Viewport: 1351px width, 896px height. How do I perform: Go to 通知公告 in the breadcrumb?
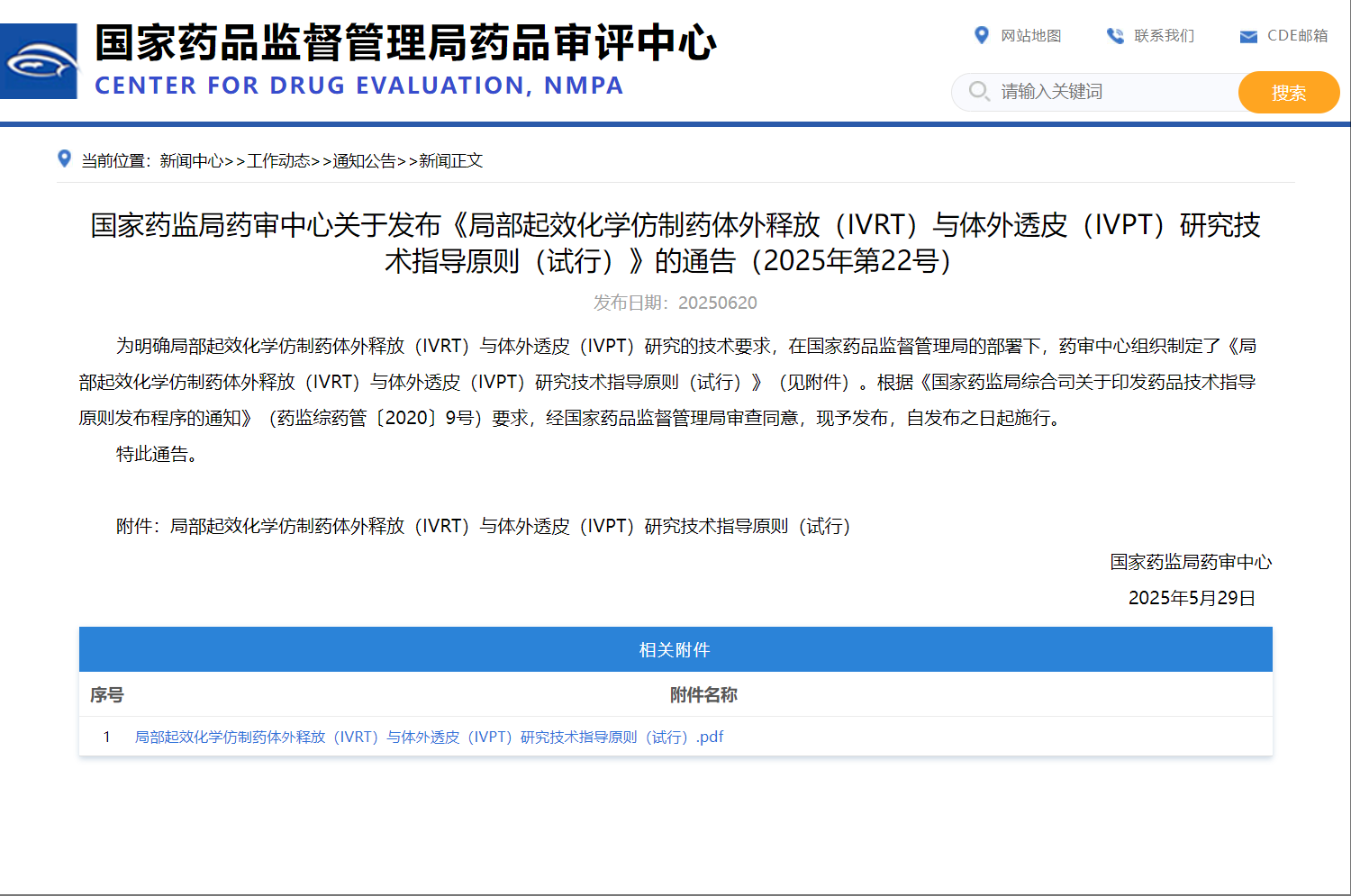(365, 160)
